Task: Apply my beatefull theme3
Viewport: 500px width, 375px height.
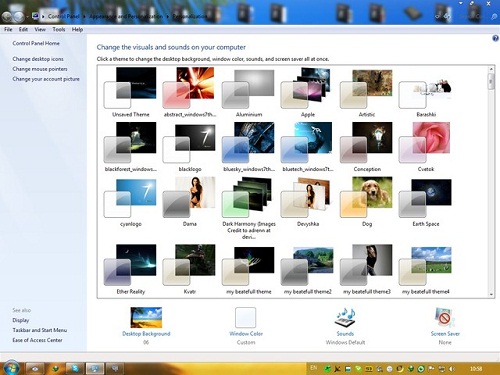Action: click(x=366, y=265)
